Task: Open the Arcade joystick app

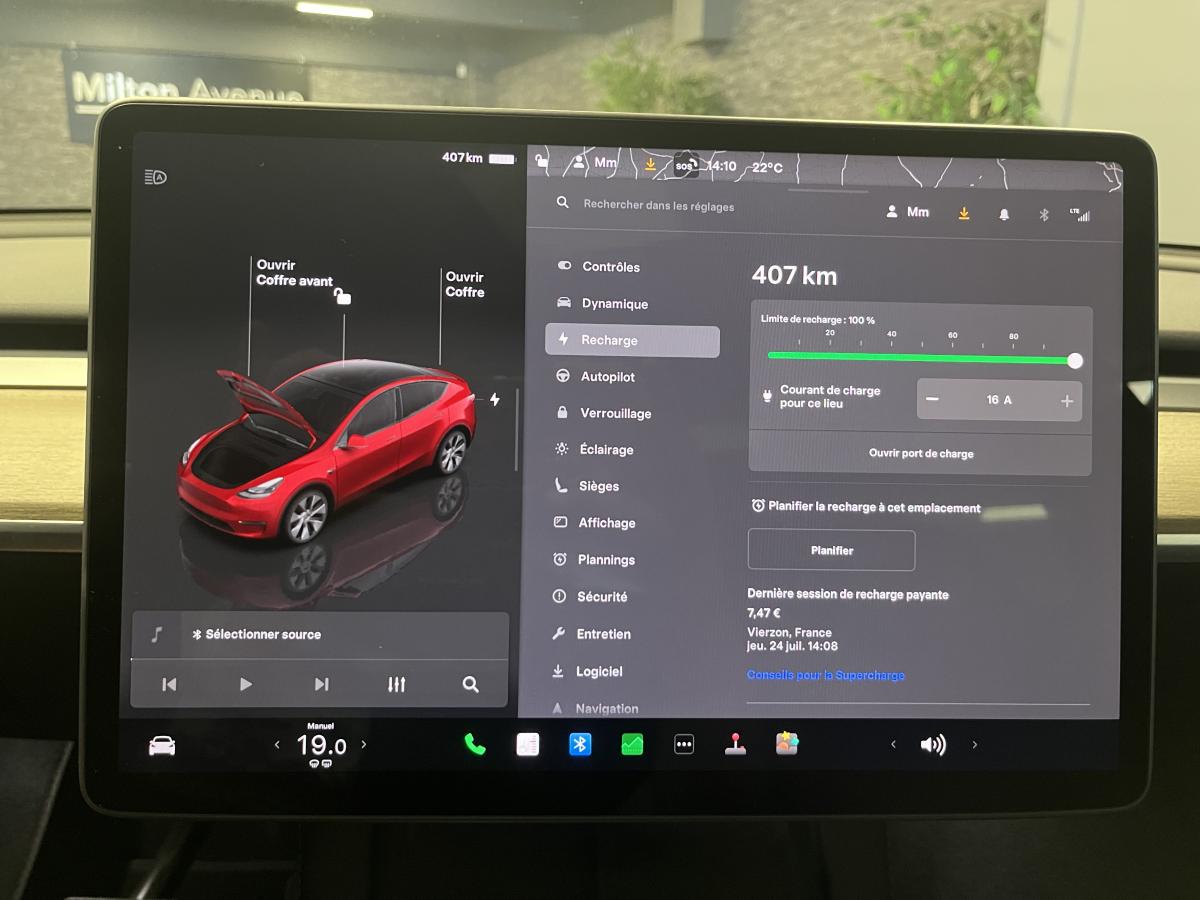Action: [x=735, y=744]
